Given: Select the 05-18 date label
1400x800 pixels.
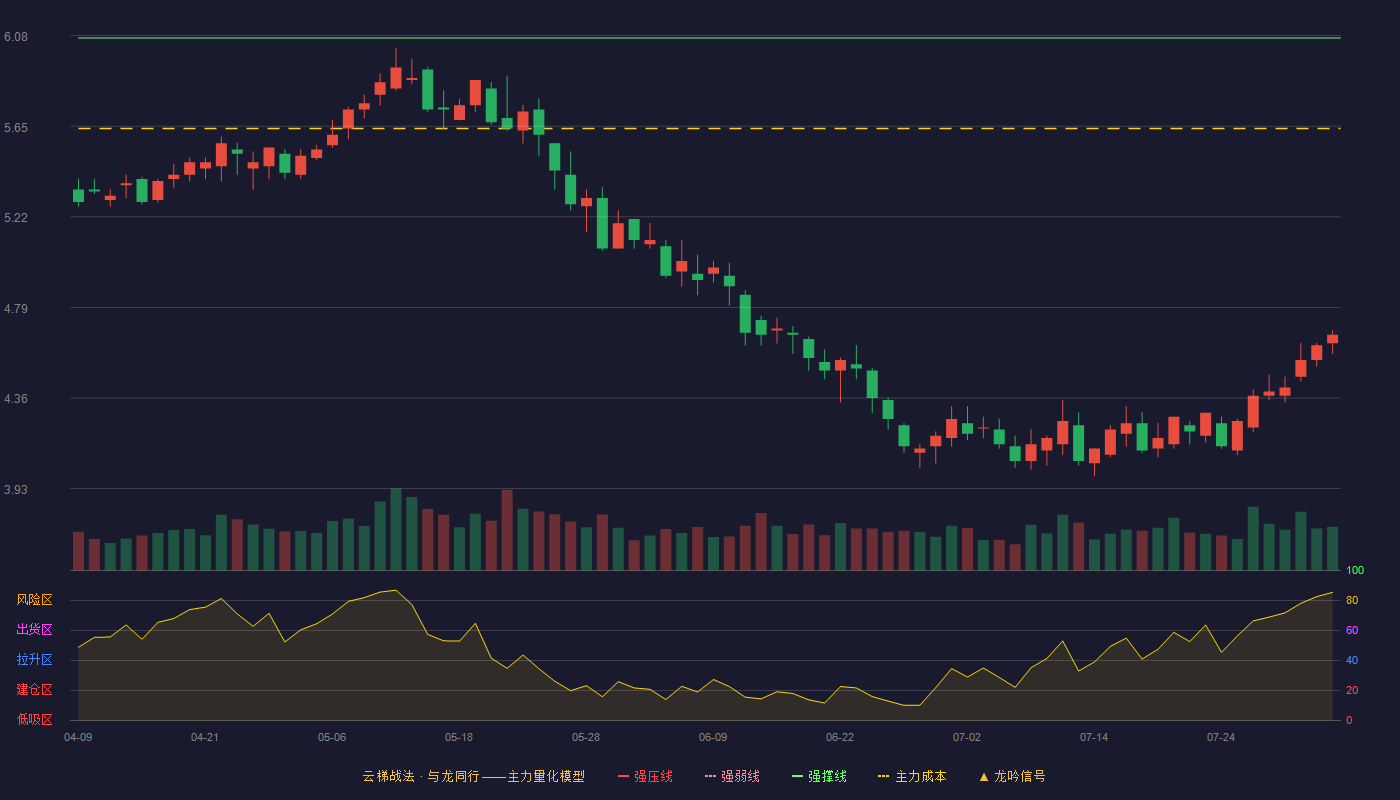Looking at the screenshot, I should coord(459,737).
